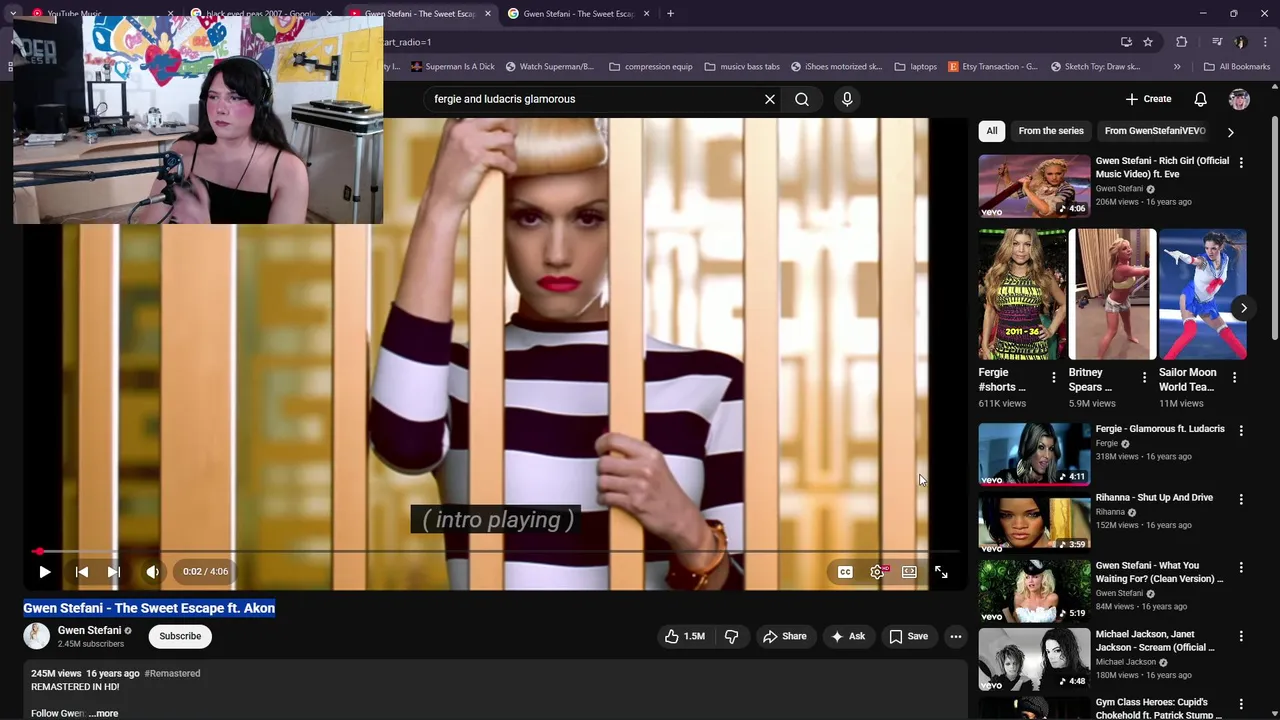Play the Sweet Escape video

pyautogui.click(x=44, y=572)
